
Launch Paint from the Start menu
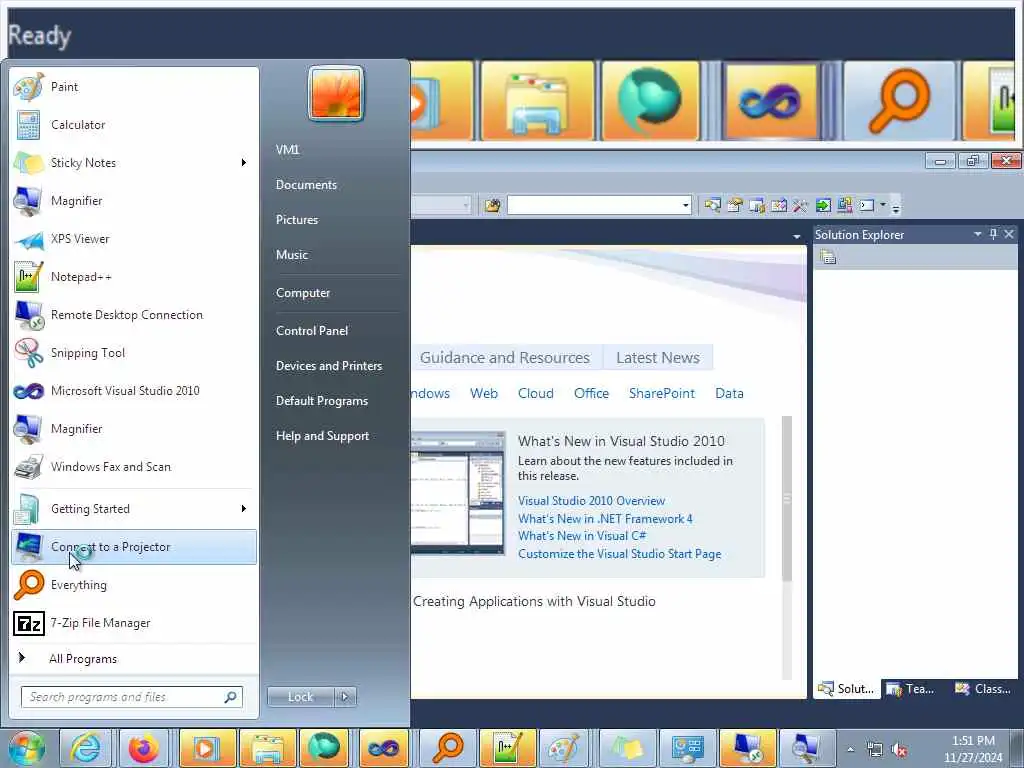pos(134,87)
